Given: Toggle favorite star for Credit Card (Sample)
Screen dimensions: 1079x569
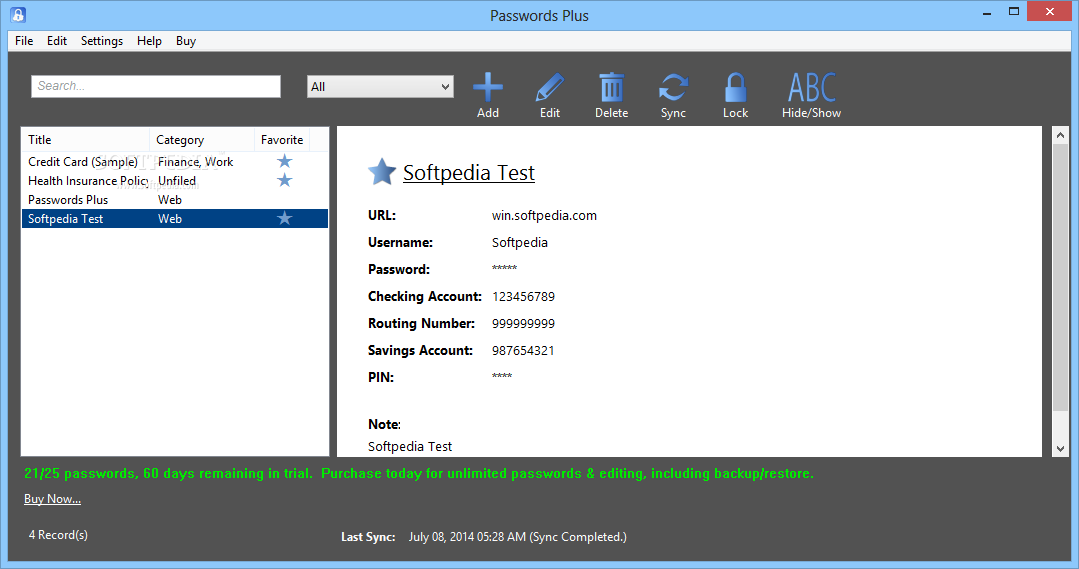Looking at the screenshot, I should tap(284, 161).
